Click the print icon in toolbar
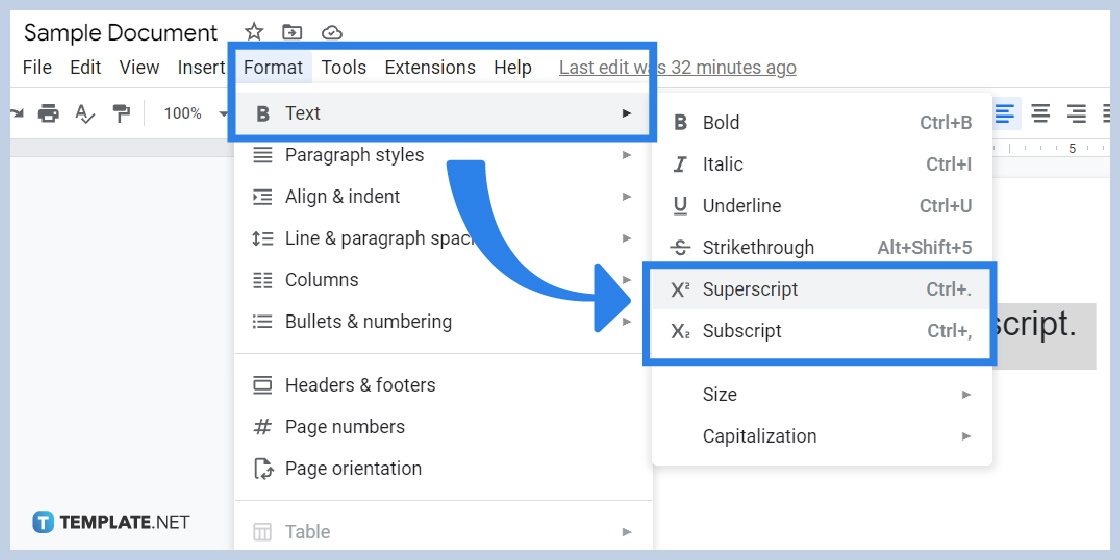1120x560 pixels. tap(49, 113)
